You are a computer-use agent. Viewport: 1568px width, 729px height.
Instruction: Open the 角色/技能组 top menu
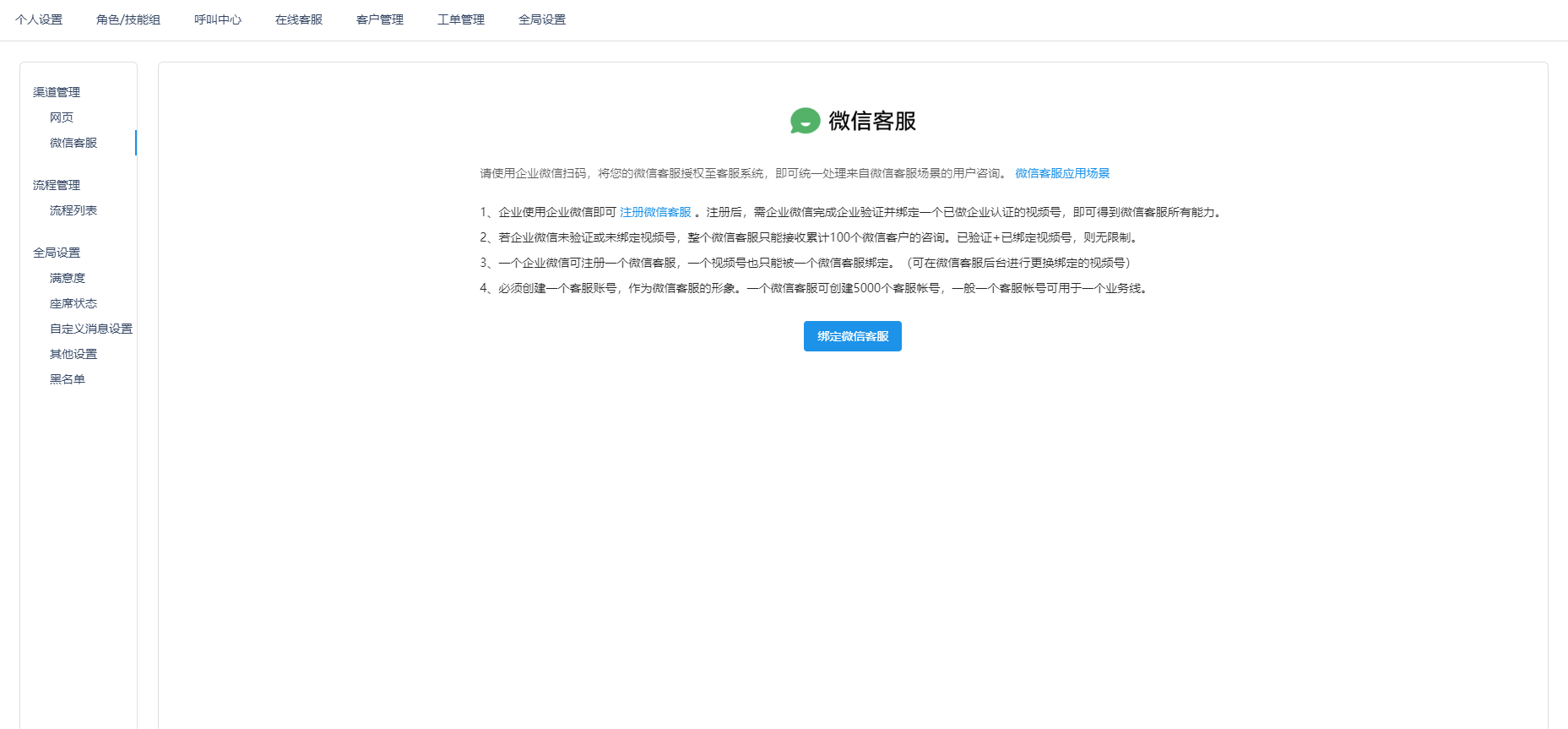point(128,19)
